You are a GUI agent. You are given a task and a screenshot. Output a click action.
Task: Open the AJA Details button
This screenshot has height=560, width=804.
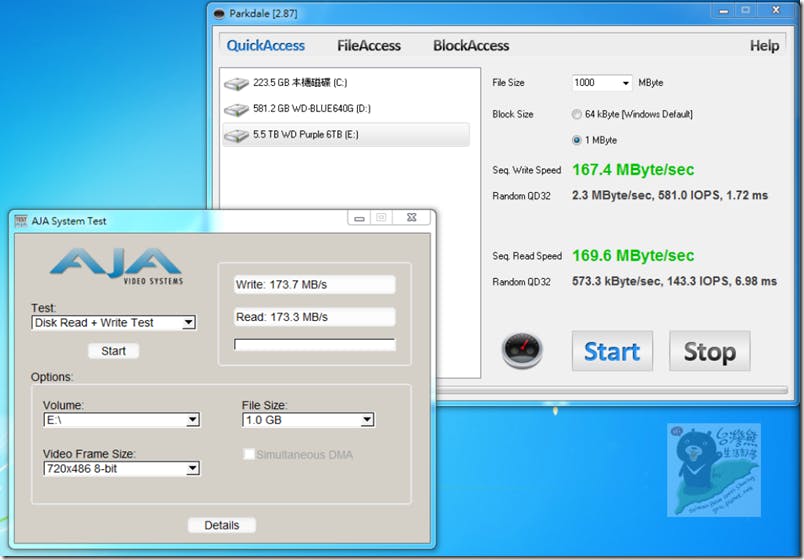221,525
